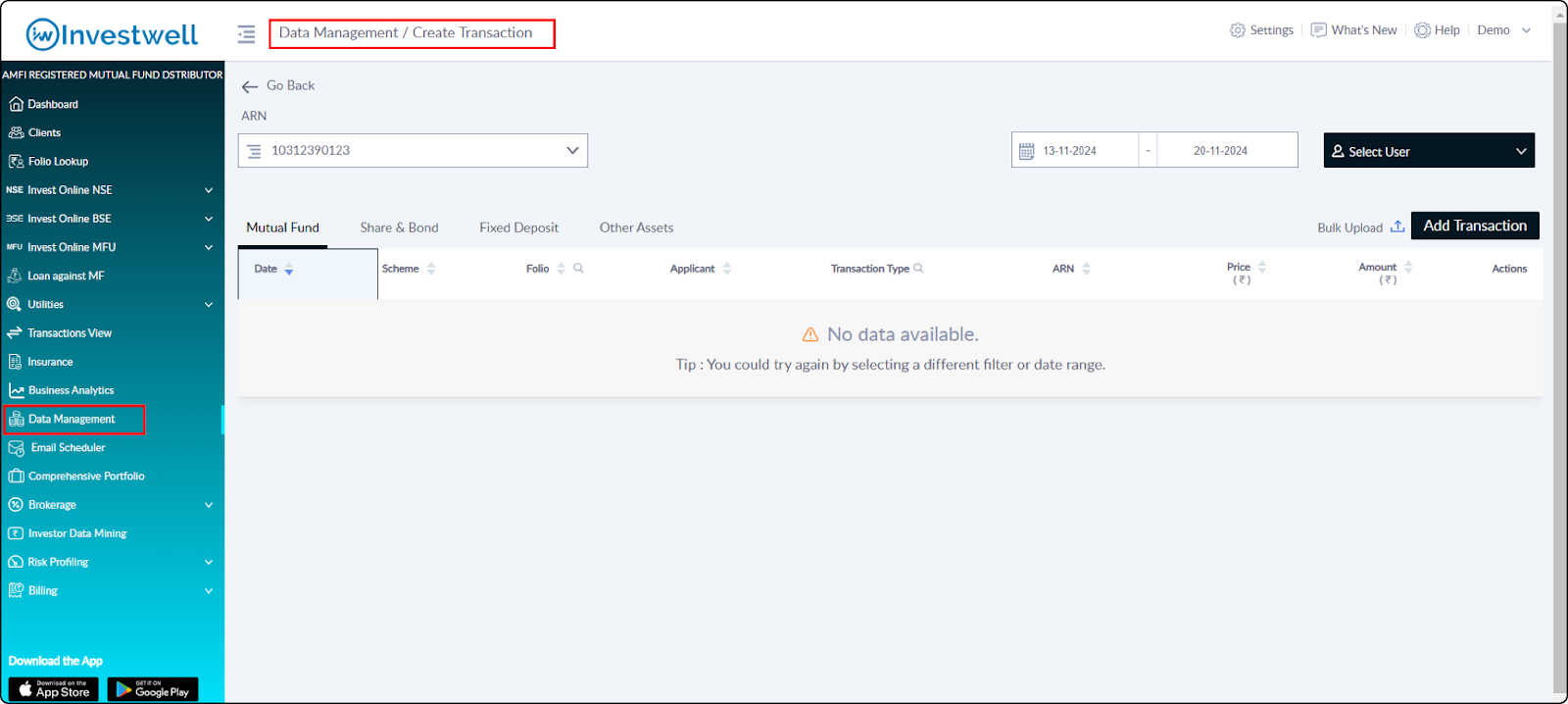This screenshot has width=1568, height=704.
Task: Click the Transactions View arrows icon
Action: 15,333
